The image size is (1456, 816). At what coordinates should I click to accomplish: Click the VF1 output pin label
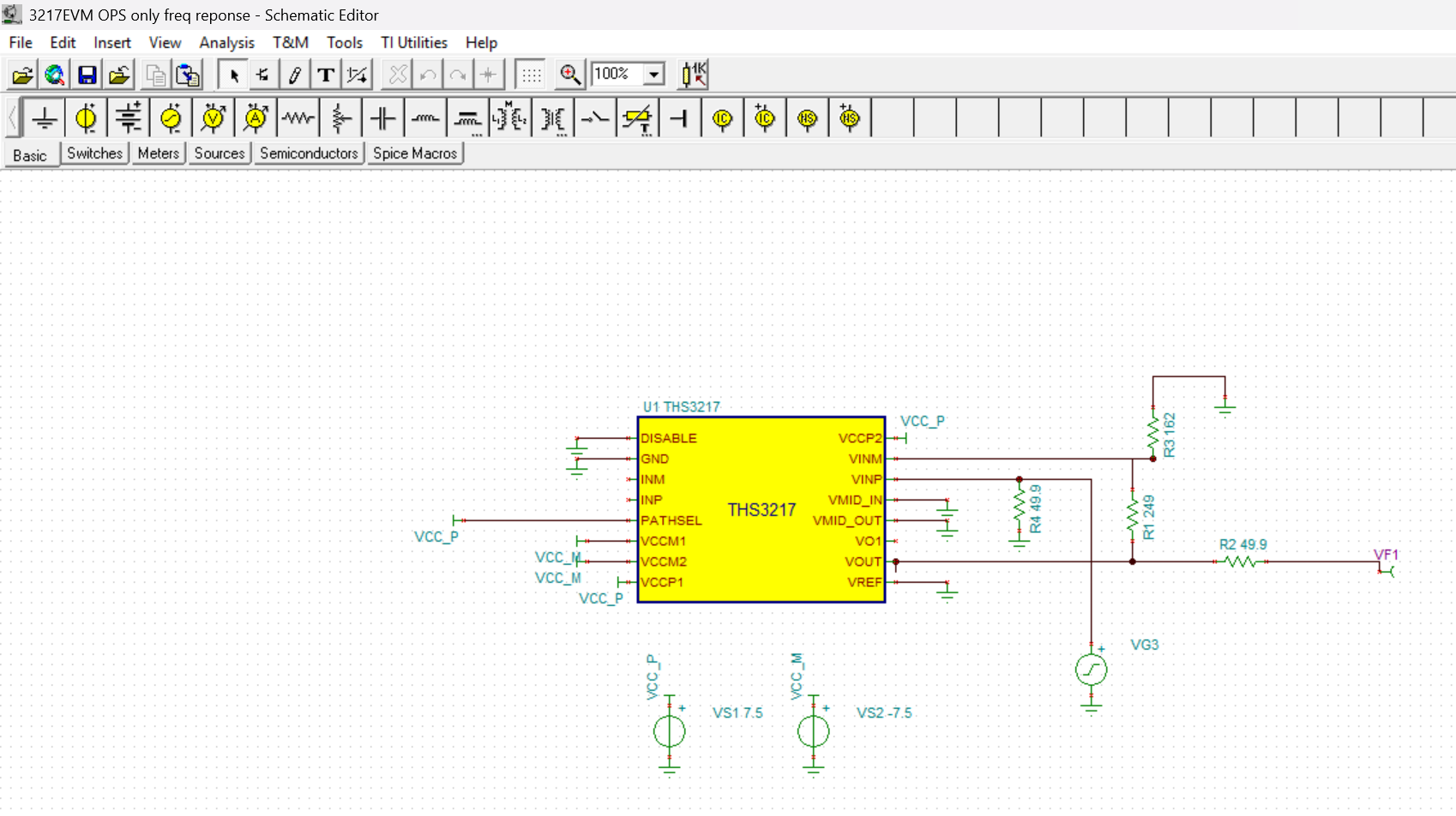click(1386, 555)
